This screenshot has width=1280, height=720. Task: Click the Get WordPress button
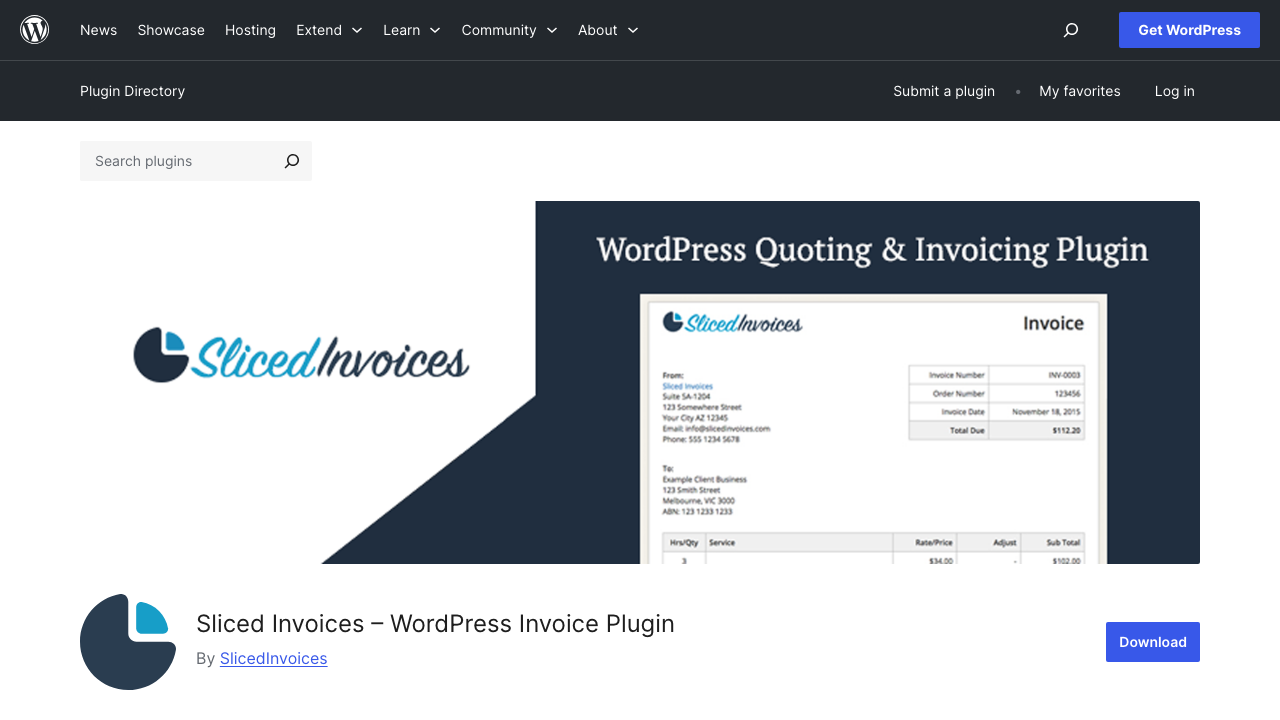point(1189,30)
